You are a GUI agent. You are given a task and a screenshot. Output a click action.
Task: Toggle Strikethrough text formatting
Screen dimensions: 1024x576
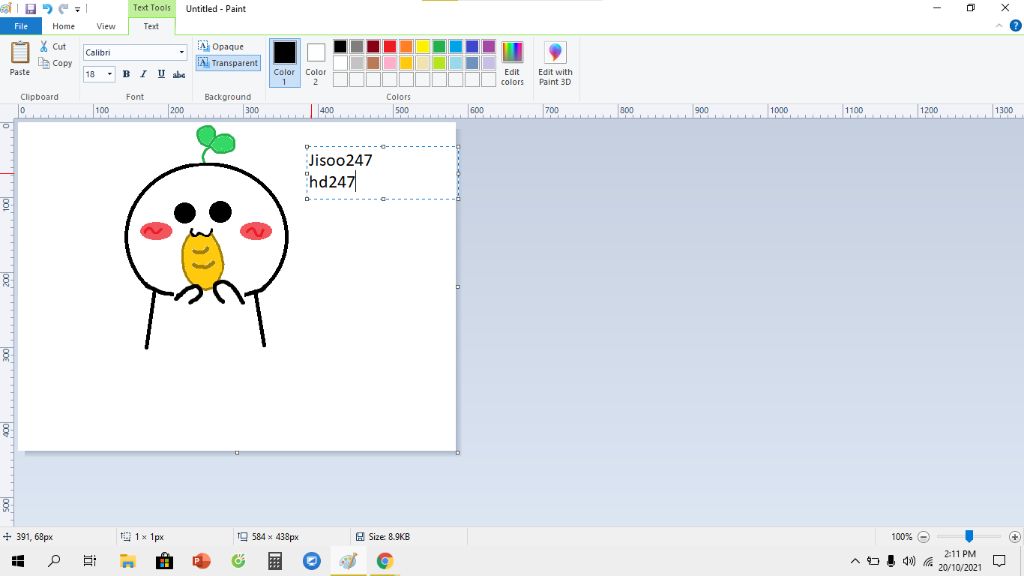[179, 74]
